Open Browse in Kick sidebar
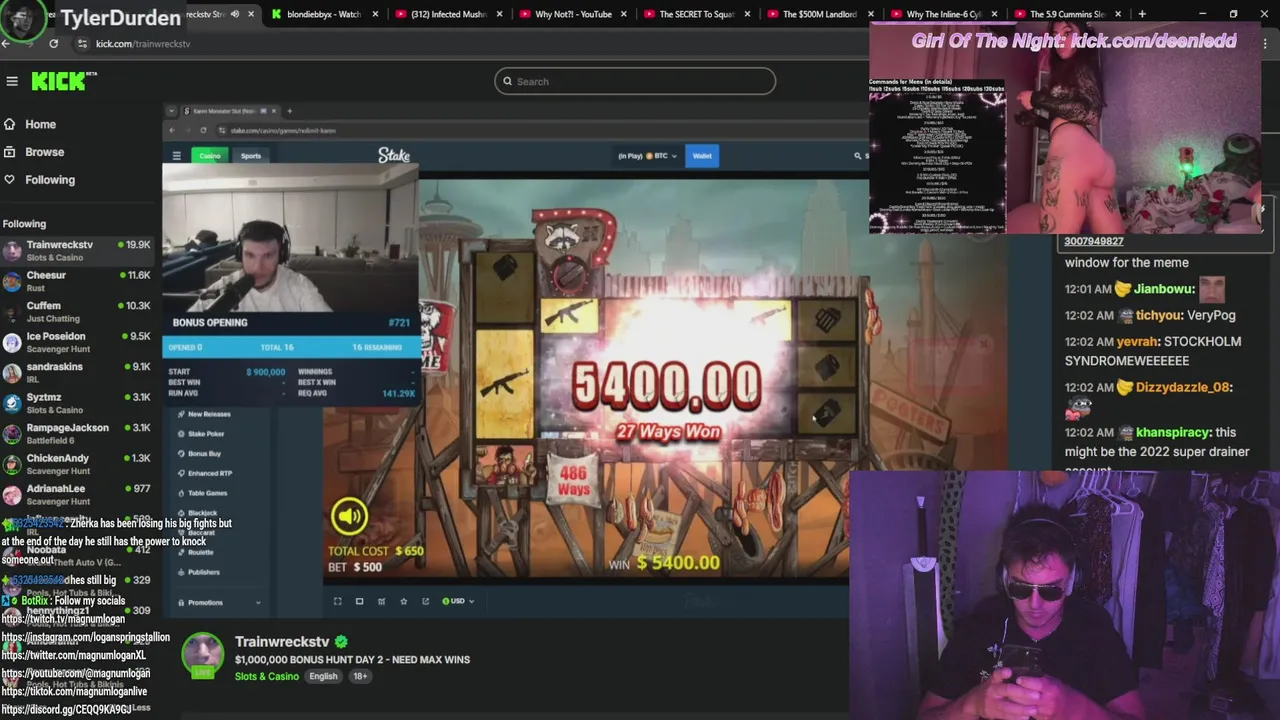The height and width of the screenshot is (720, 1280). [45, 152]
